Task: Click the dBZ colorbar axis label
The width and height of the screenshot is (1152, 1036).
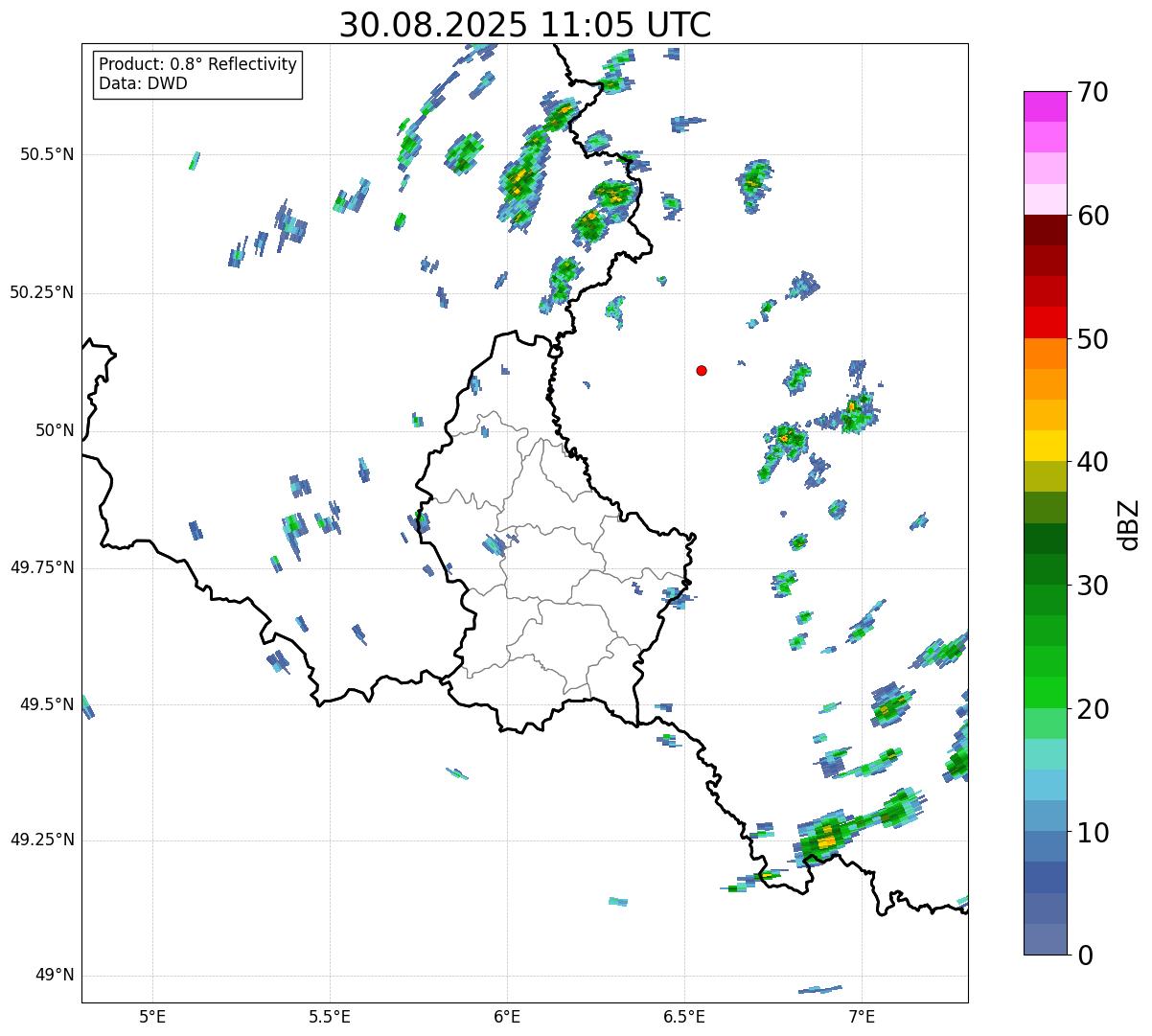Action: click(1129, 524)
